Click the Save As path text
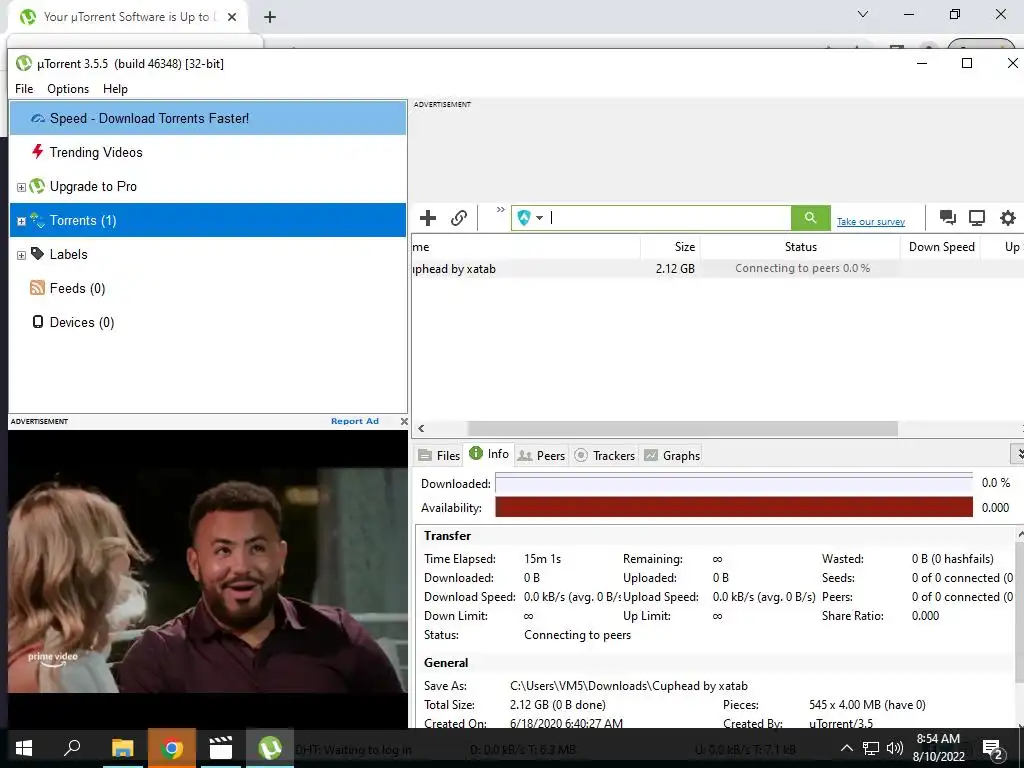 628,686
